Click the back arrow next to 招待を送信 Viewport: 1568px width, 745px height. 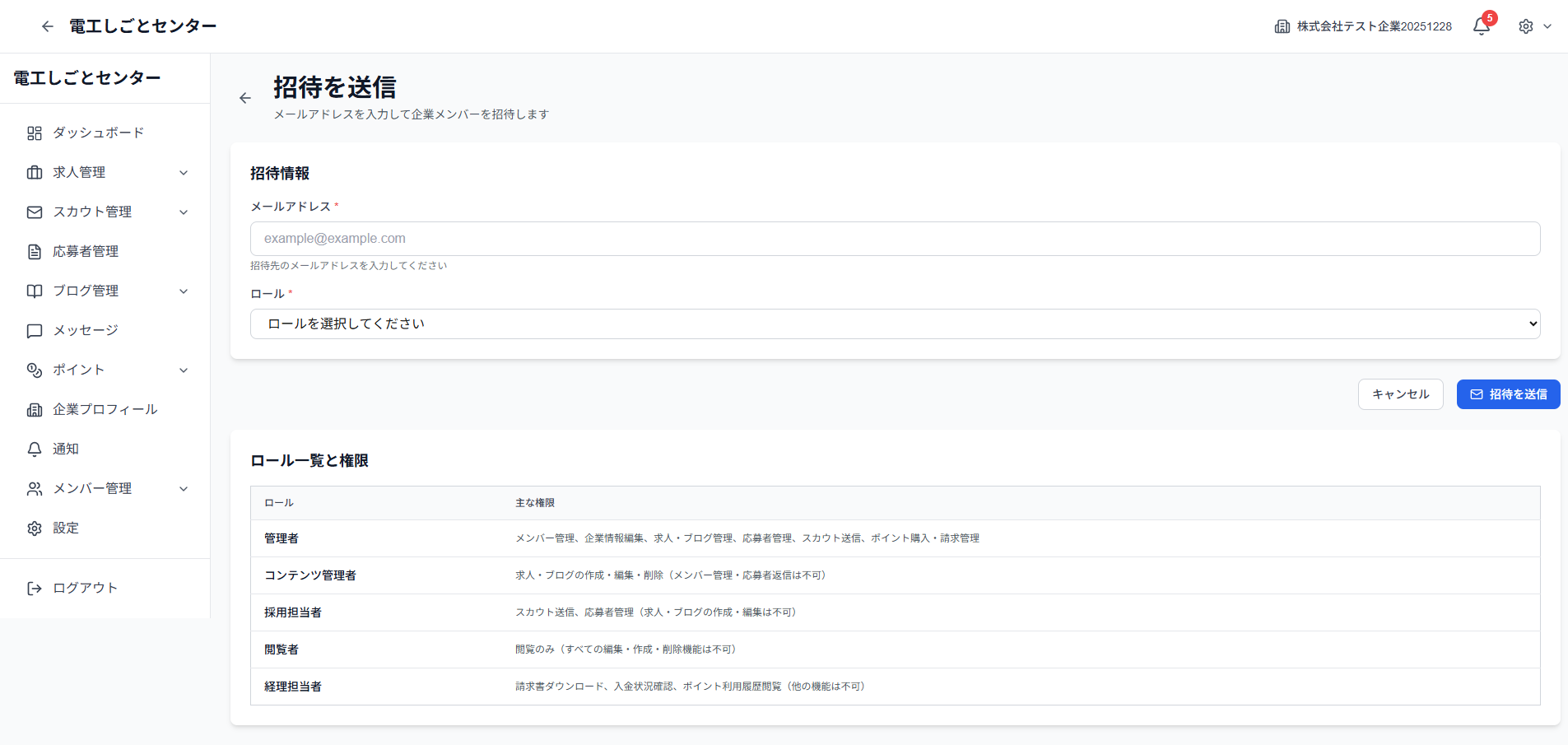tap(244, 97)
